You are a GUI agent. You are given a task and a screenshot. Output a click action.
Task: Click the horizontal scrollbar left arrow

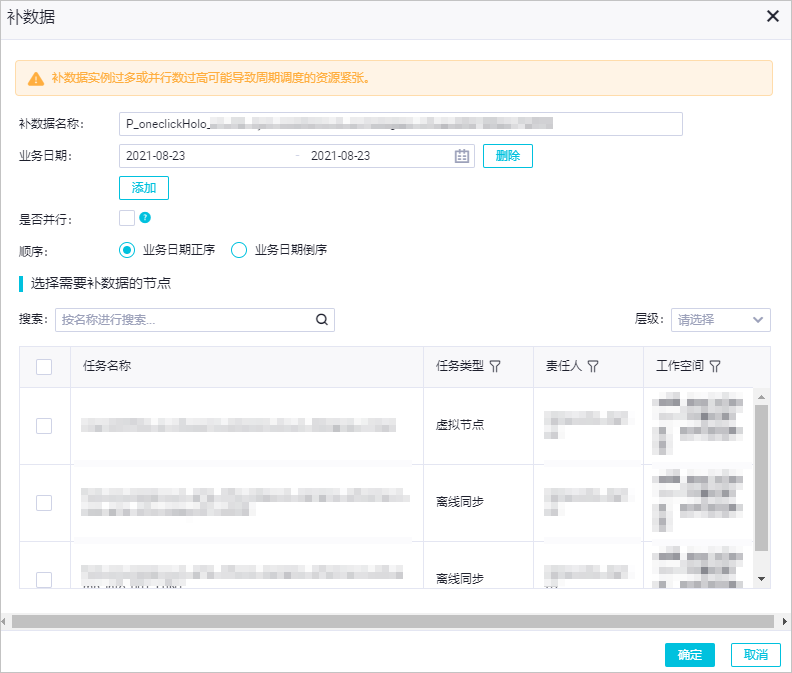[4, 621]
